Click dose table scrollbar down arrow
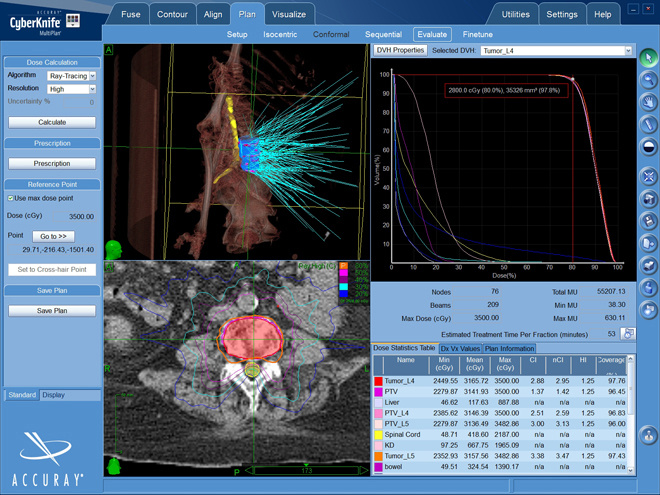 631,470
